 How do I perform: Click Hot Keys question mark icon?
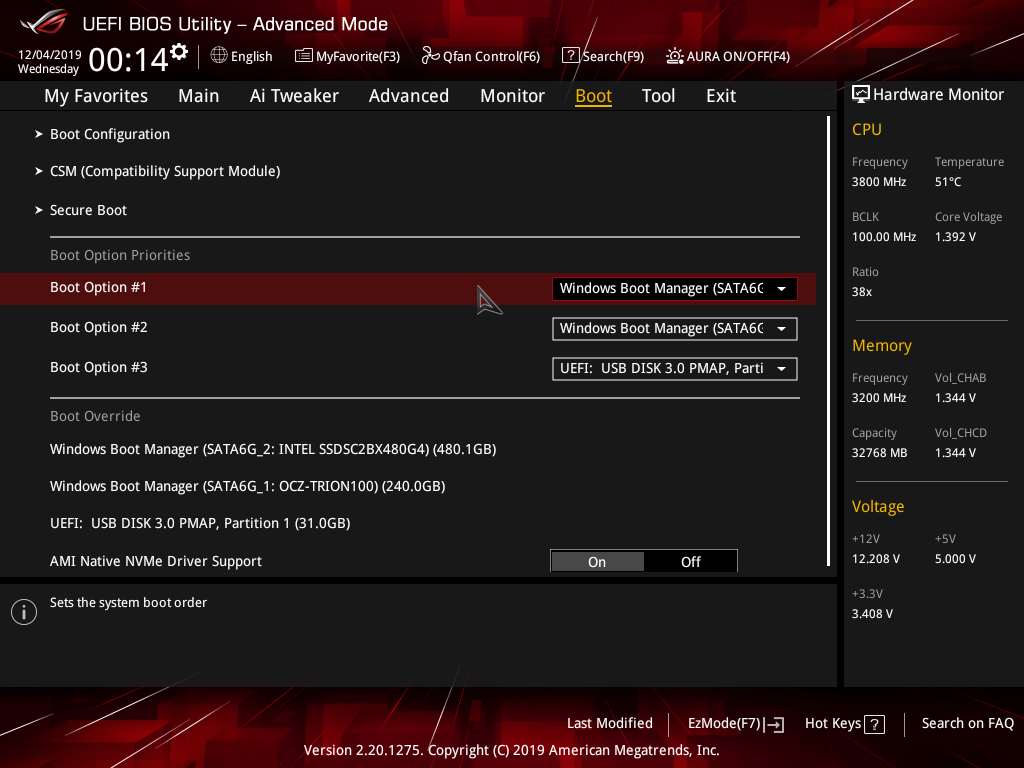[874, 724]
